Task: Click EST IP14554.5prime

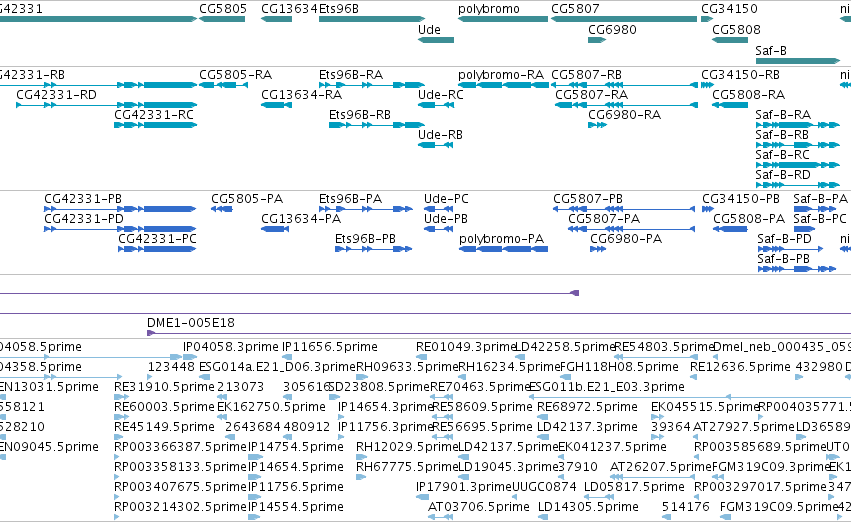Action: tap(296, 507)
